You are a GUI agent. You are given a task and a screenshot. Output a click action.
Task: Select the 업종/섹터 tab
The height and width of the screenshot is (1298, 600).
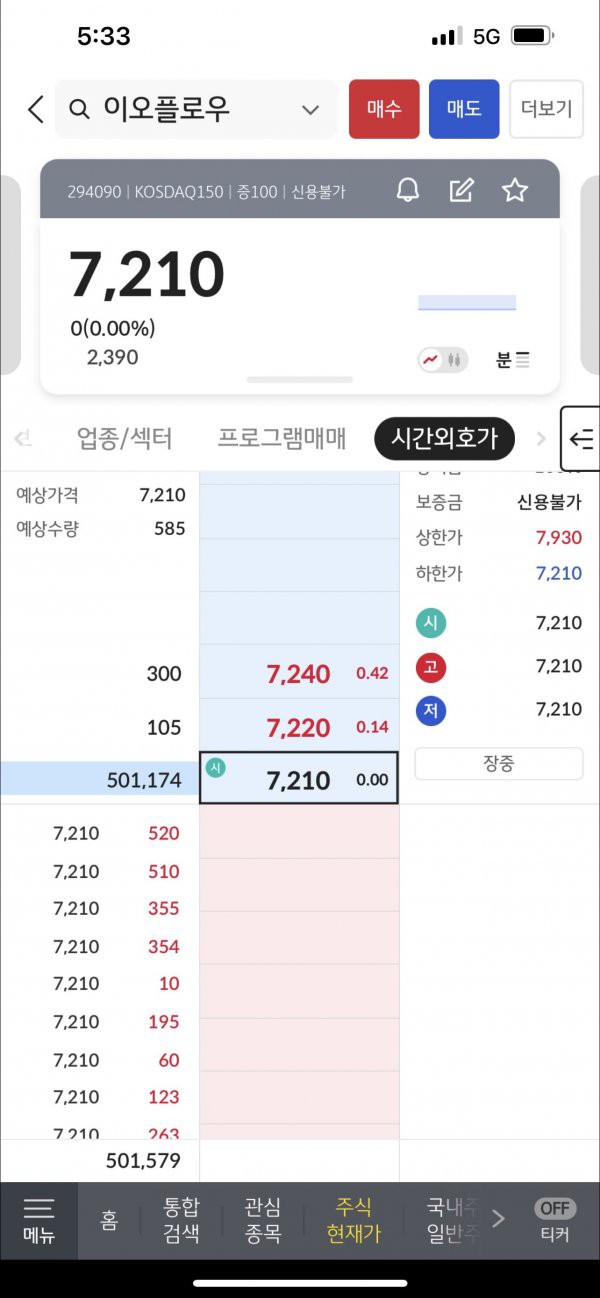(x=125, y=438)
